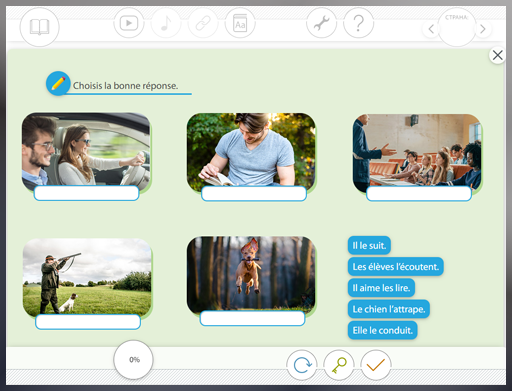Open the book icon in top left
Image resolution: width=512 pixels, height=391 pixels.
point(39,27)
